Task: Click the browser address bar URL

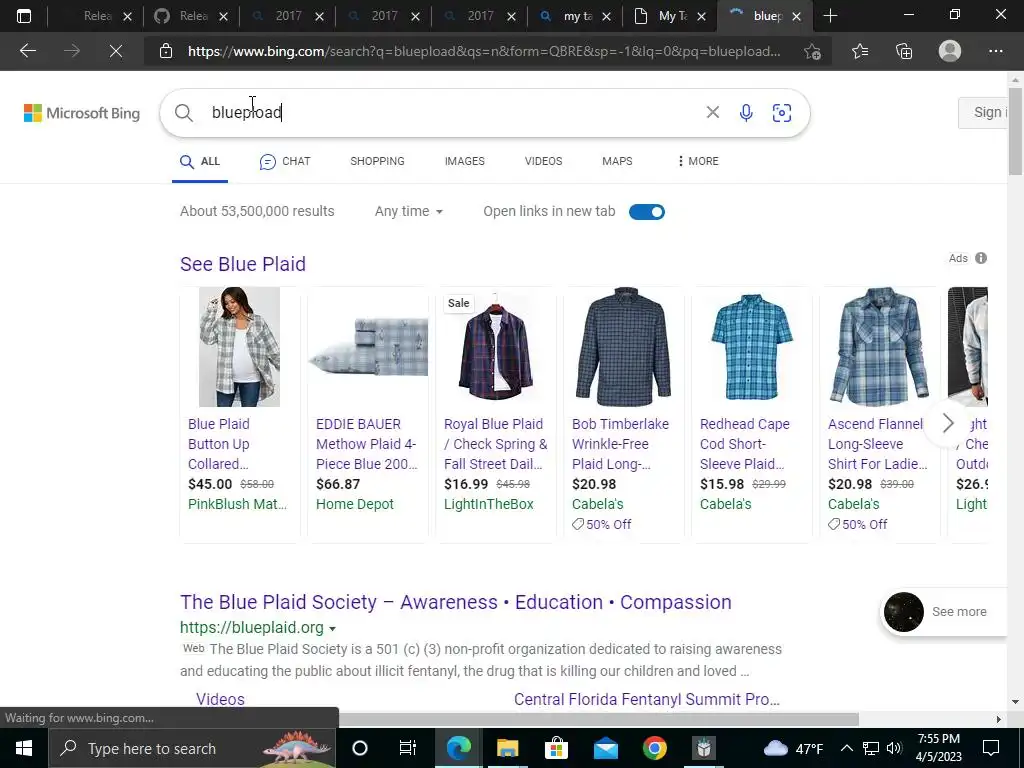Action: [484, 51]
